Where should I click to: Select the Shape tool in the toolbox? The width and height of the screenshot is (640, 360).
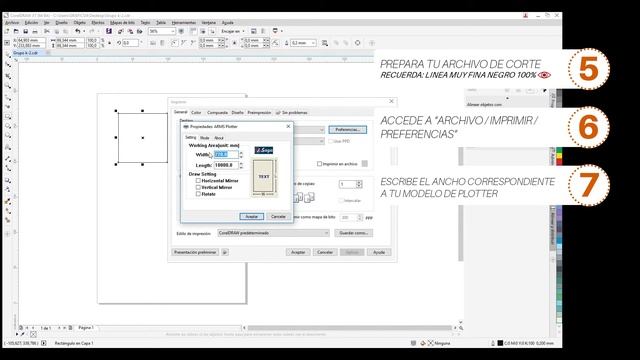(8, 65)
